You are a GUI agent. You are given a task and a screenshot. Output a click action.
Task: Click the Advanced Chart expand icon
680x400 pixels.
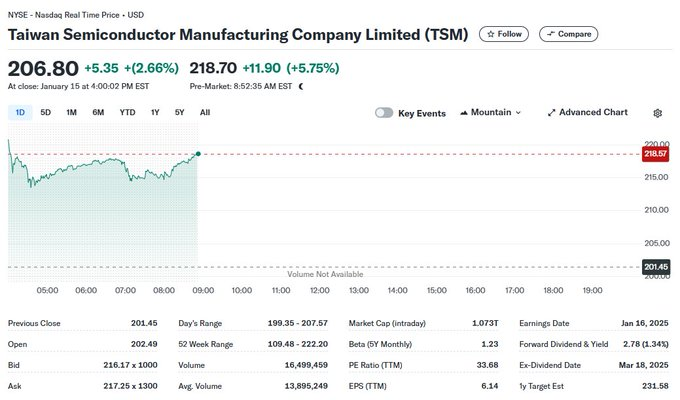[552, 113]
